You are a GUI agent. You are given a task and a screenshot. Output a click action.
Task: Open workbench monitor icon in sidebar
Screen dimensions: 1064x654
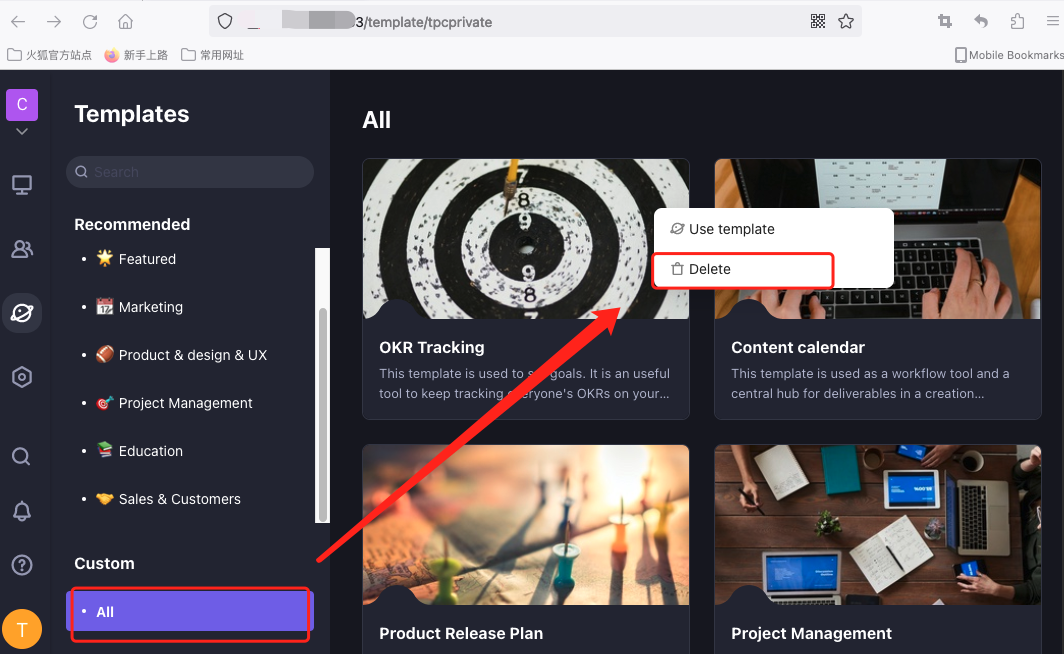[x=22, y=185]
